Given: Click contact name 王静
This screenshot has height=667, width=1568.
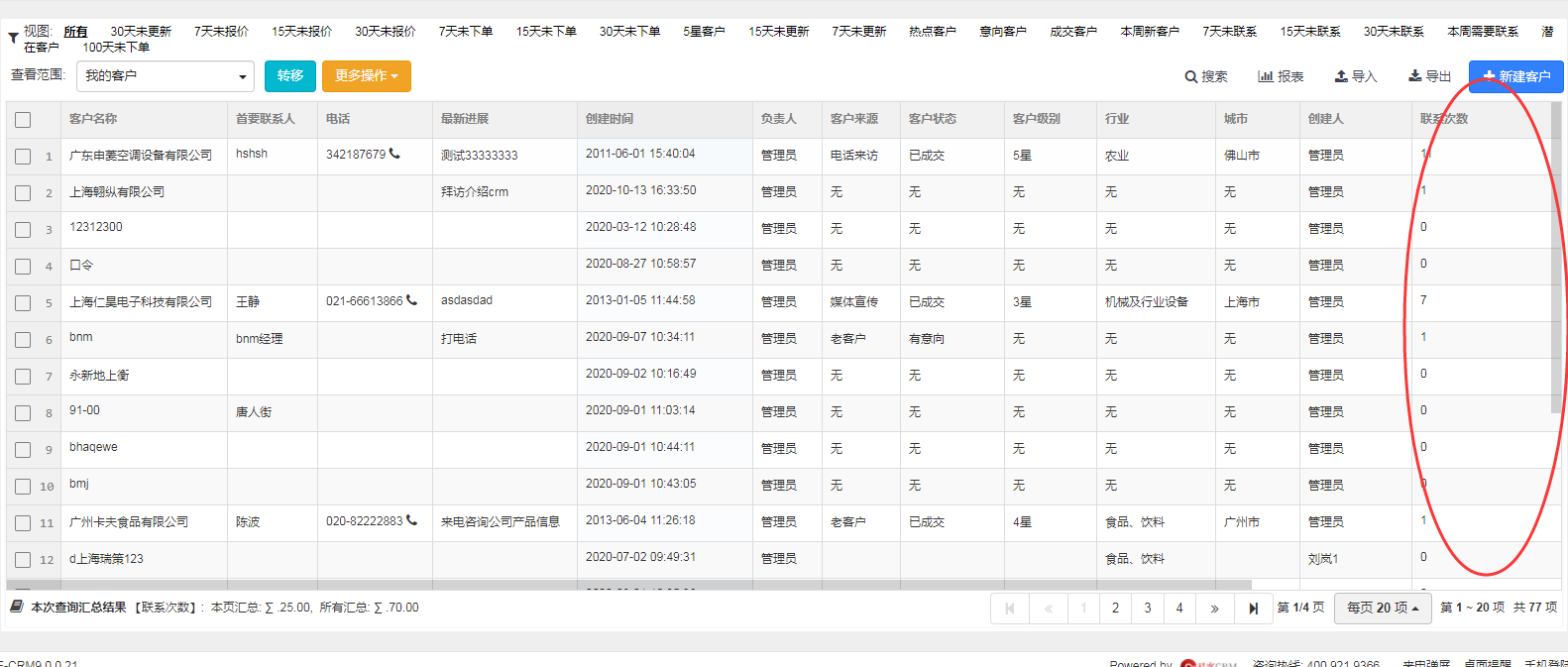Looking at the screenshot, I should (x=248, y=302).
